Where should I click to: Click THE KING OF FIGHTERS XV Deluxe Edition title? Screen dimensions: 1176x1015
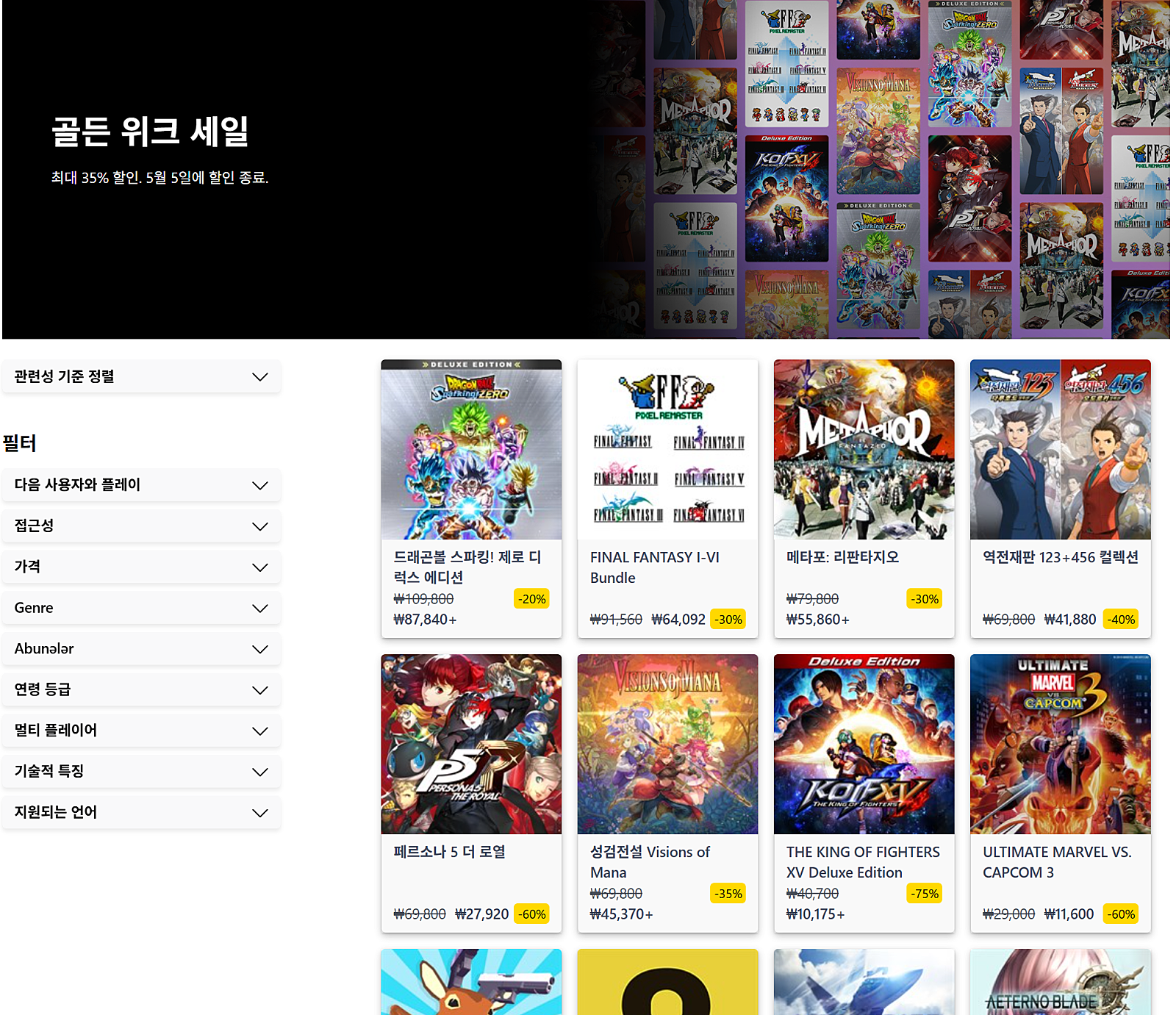pos(863,862)
